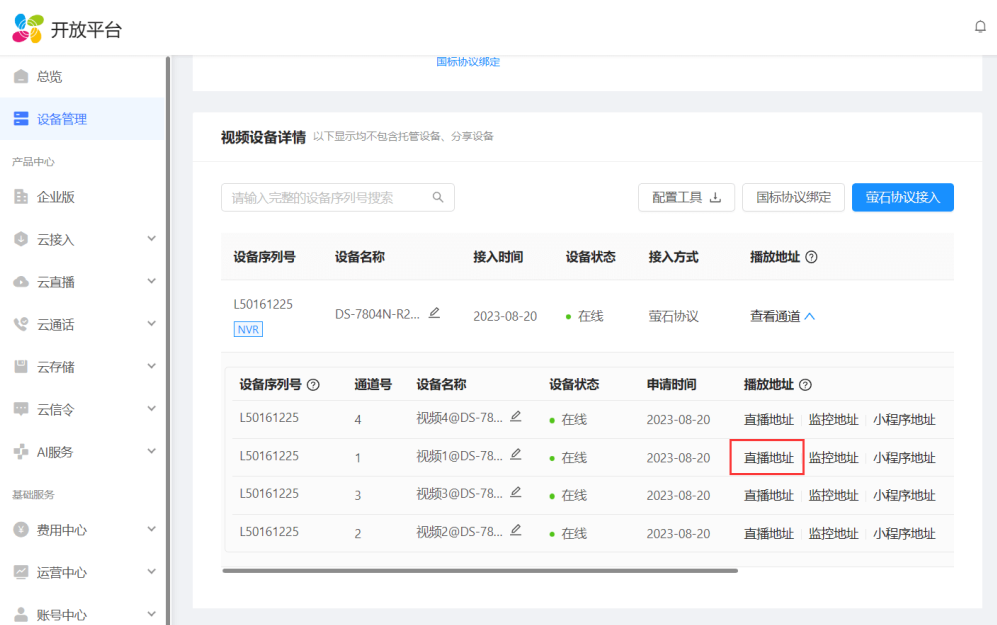Collapse the 查看通道 channel list
Viewport: 997px width, 625px height.
point(782,316)
